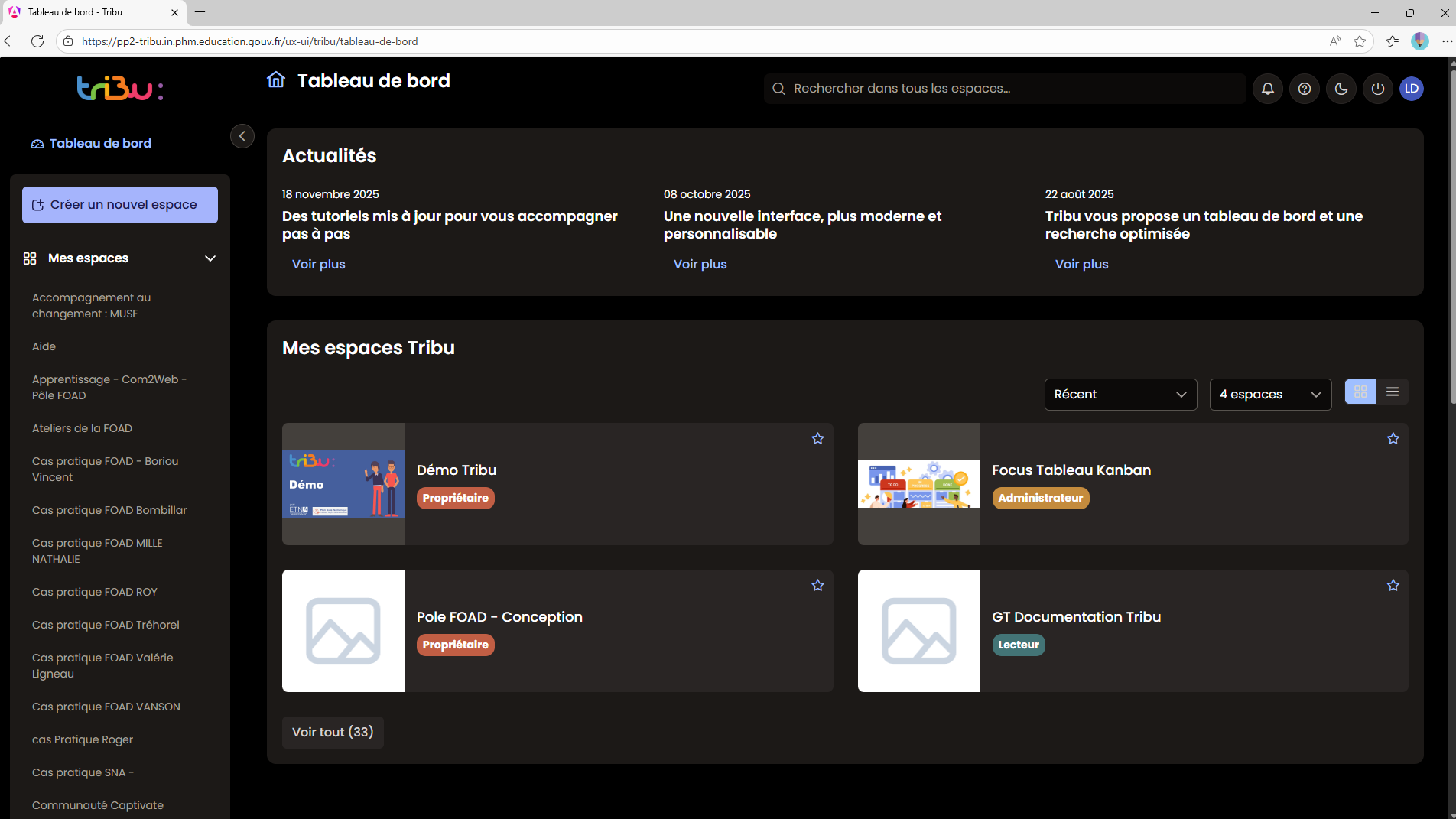Screen dimensions: 1456x819
Task: Click Créer un nouvel espace button
Action: click(x=120, y=205)
